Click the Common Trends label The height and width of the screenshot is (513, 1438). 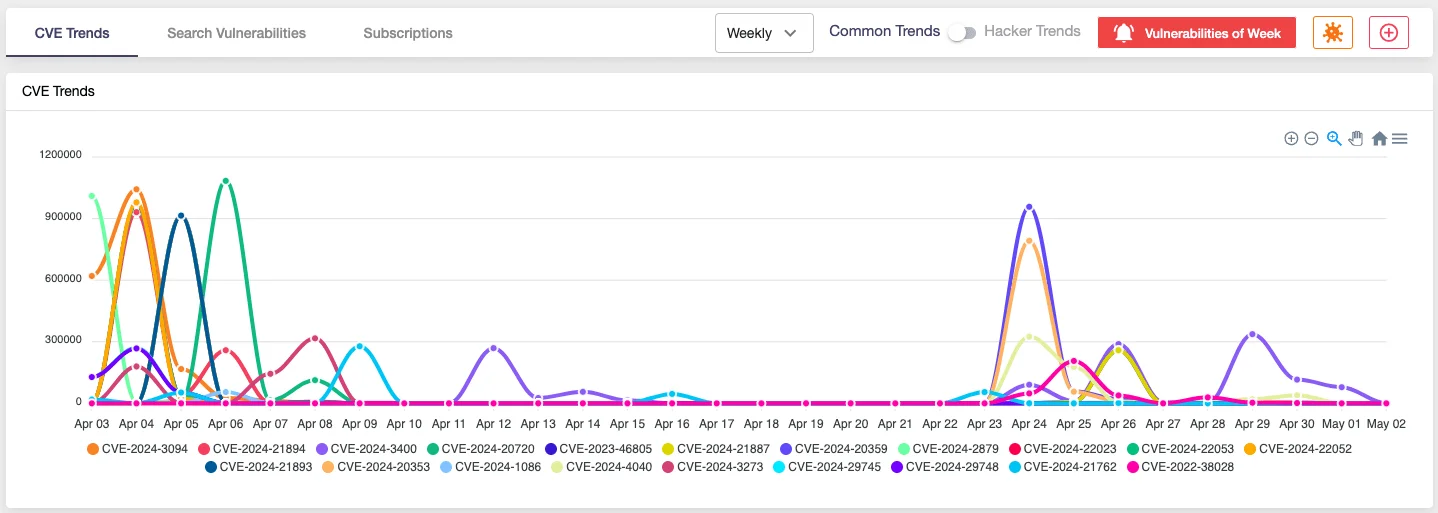[x=885, y=31]
